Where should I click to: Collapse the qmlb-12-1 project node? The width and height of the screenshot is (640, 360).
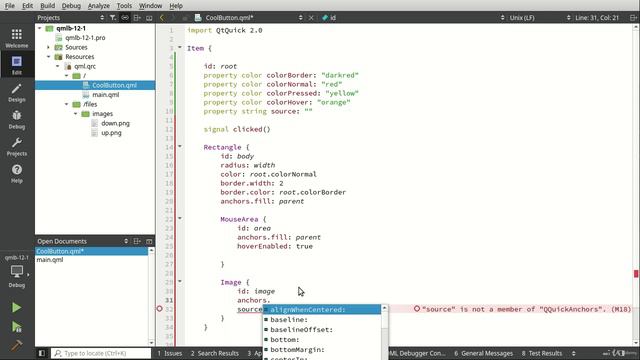(x=40, y=28)
